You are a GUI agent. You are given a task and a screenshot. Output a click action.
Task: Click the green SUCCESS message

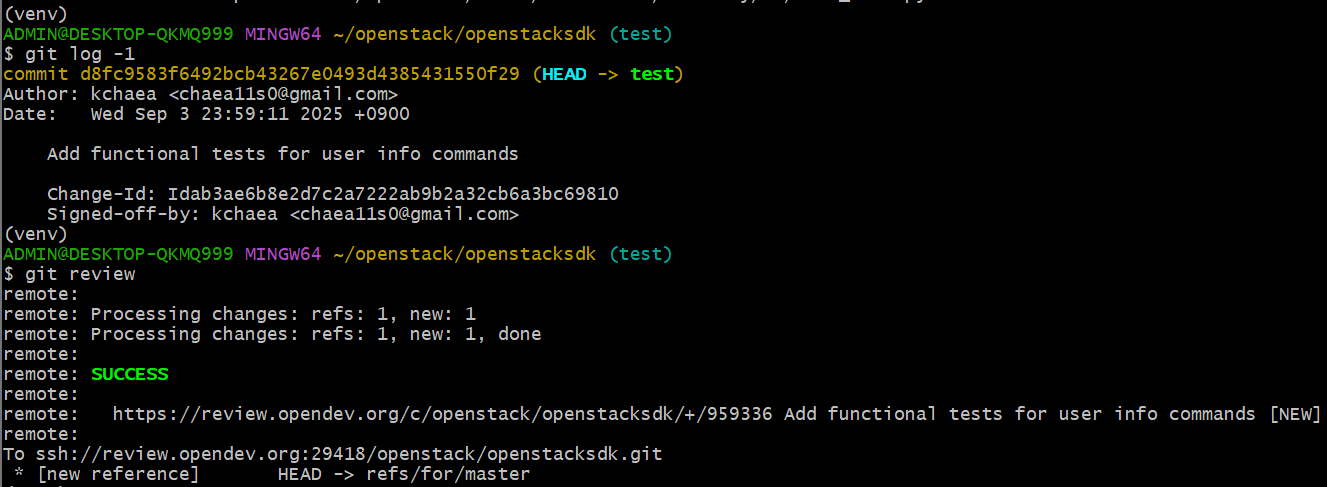[x=130, y=374]
